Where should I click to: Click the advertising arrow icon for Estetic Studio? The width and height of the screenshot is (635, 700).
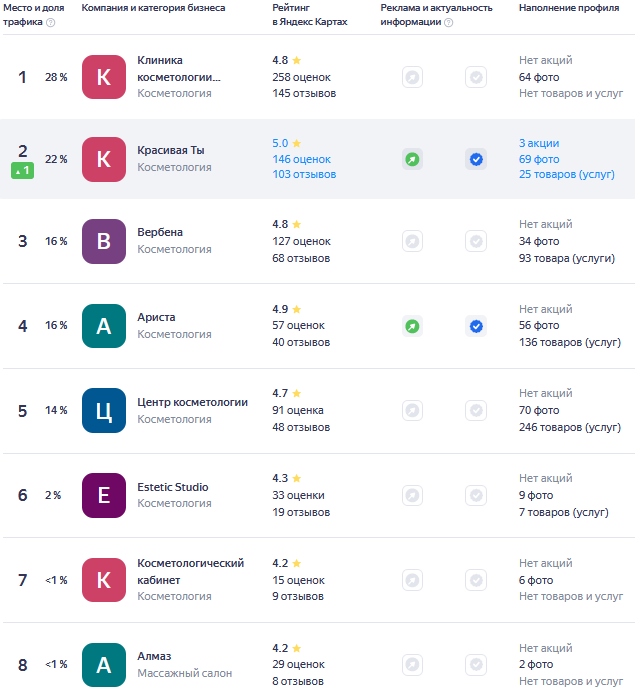[412, 495]
